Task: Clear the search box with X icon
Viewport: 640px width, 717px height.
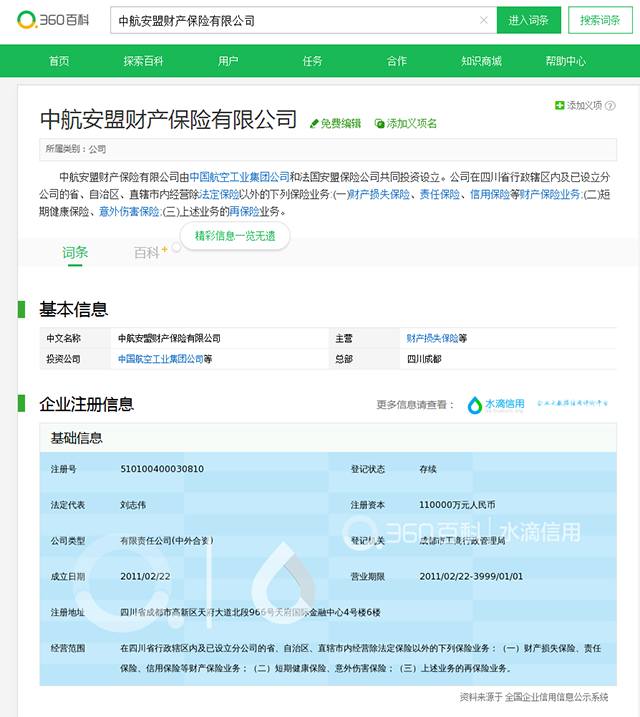Action: click(x=484, y=20)
